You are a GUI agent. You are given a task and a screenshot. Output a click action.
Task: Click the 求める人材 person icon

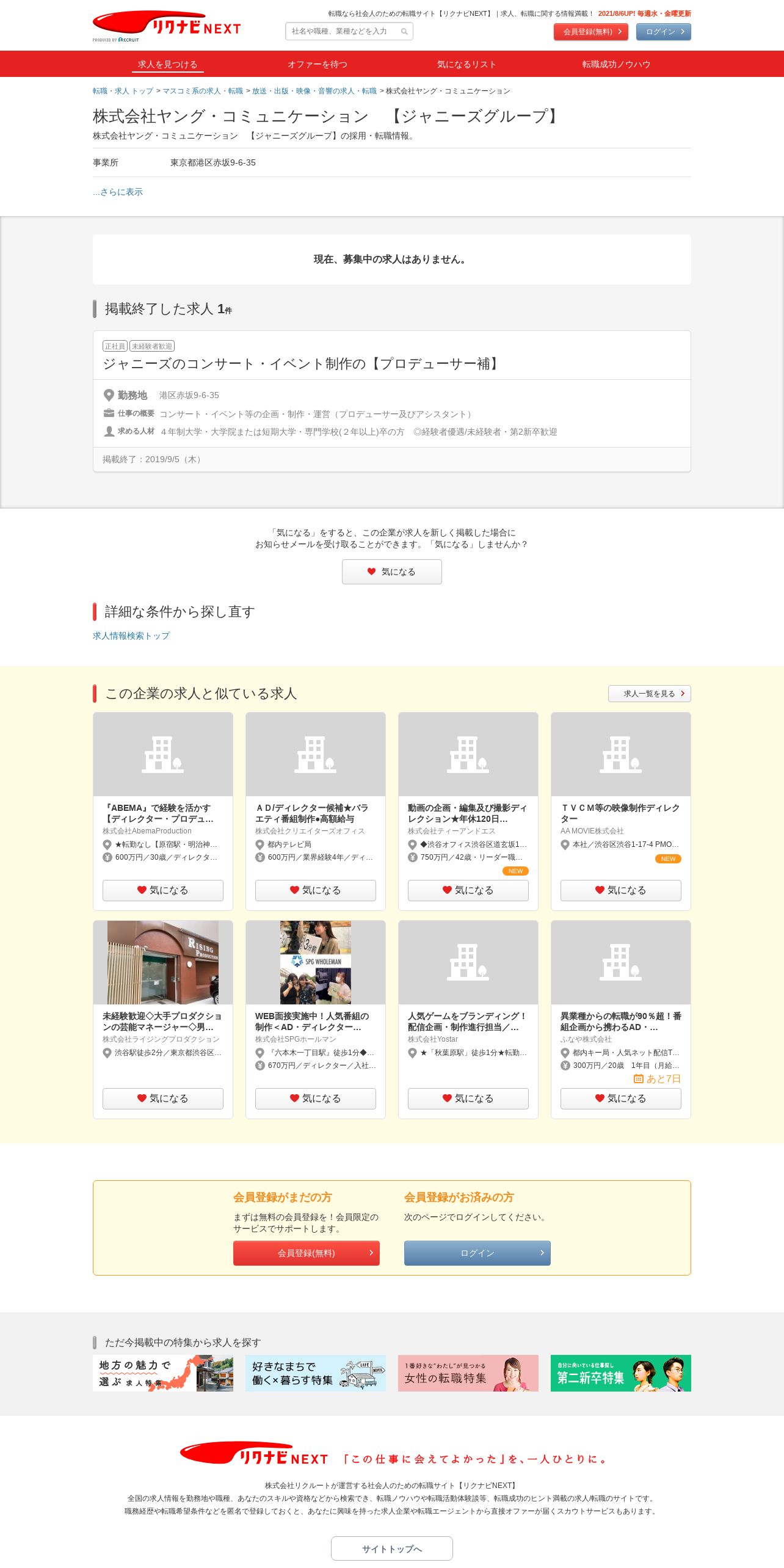109,431
